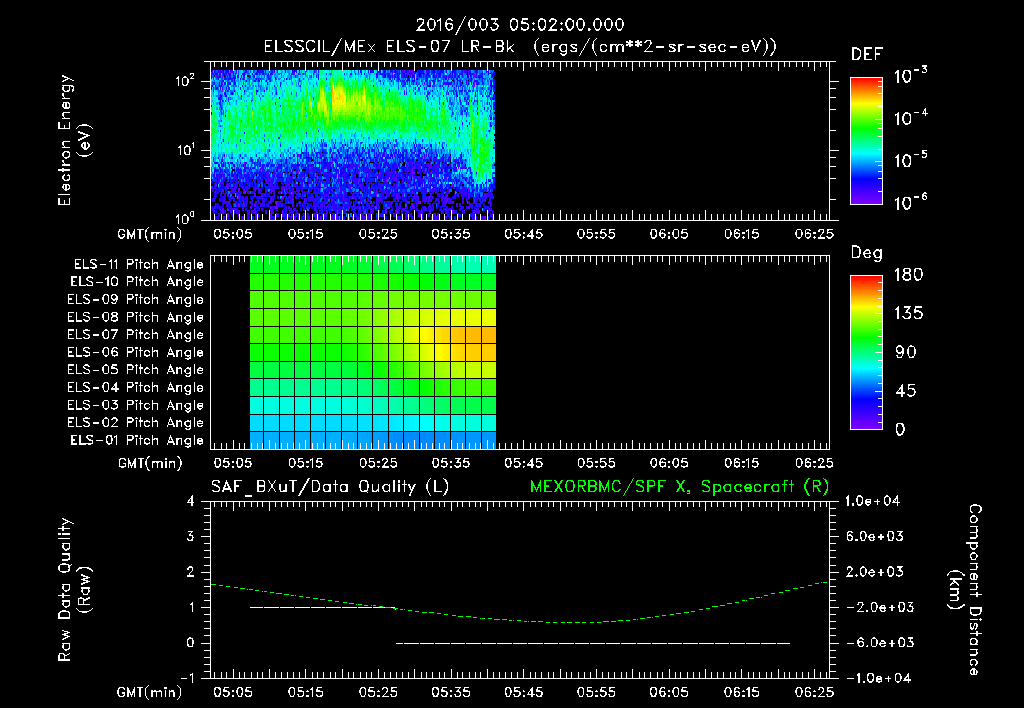Select the ELS-01 Pitch Angle row label
1024x708 pixels.
tap(137, 440)
